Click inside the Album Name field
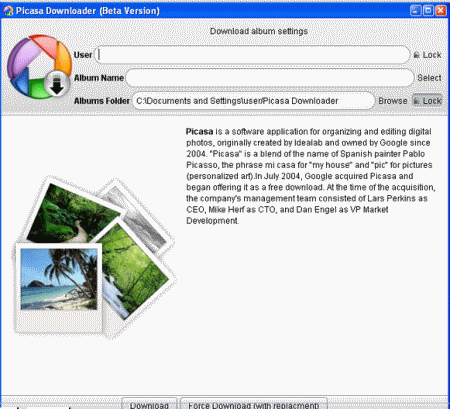Viewport: 450px width, 409px height. click(x=270, y=78)
